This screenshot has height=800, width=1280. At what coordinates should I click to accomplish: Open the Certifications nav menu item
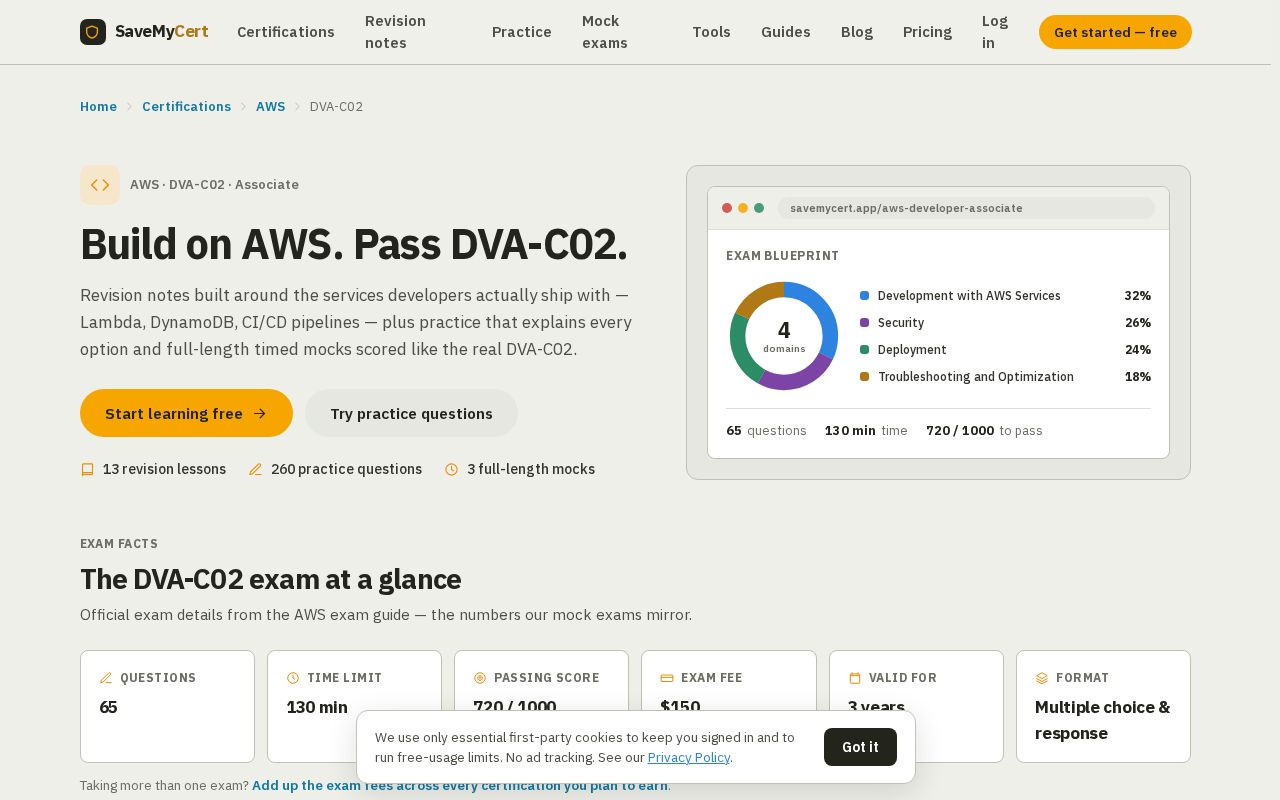(286, 32)
